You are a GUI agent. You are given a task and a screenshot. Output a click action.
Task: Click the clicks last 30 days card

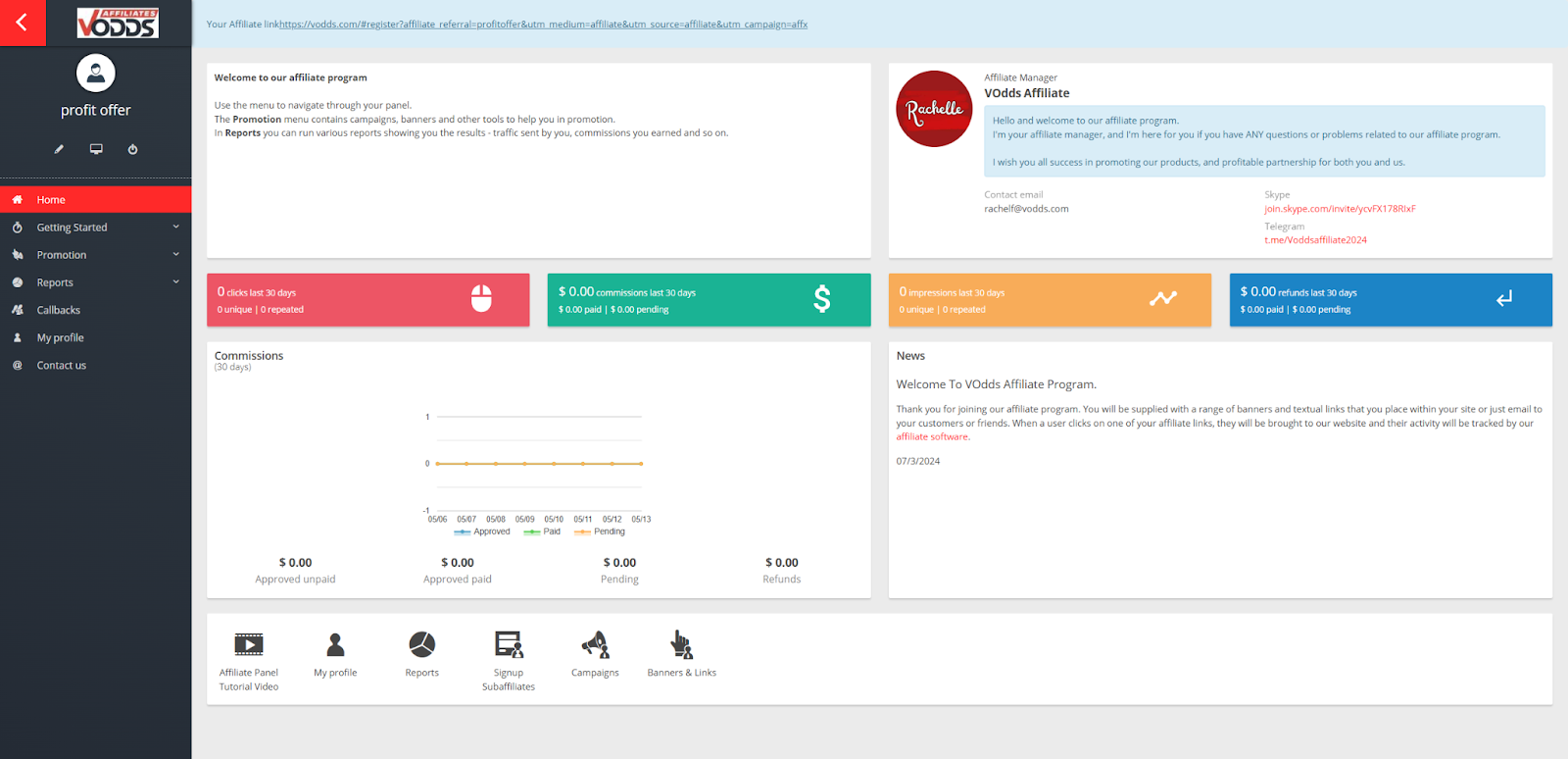368,300
